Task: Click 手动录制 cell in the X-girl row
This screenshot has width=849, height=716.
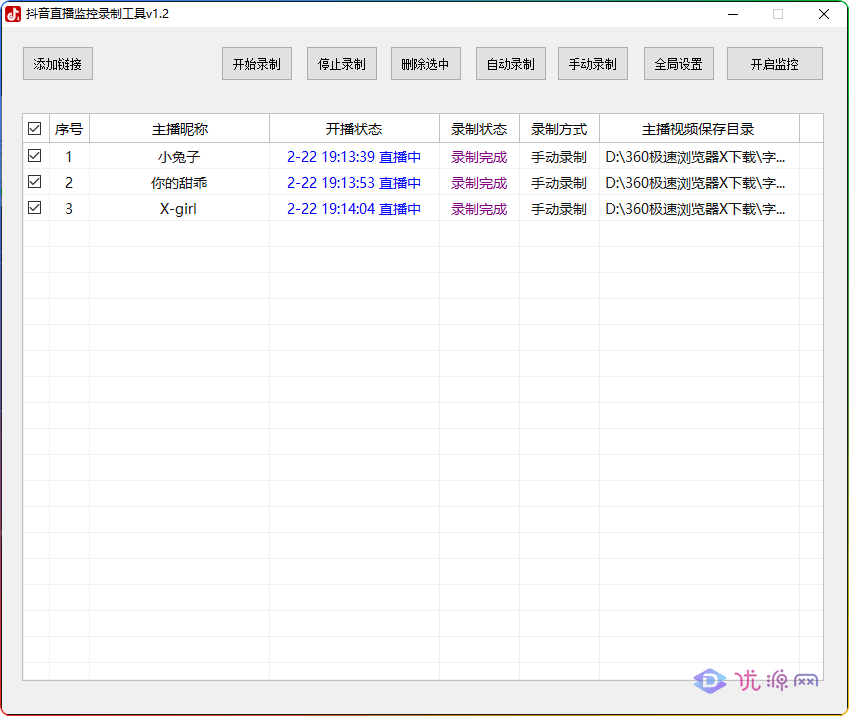Action: 559,209
